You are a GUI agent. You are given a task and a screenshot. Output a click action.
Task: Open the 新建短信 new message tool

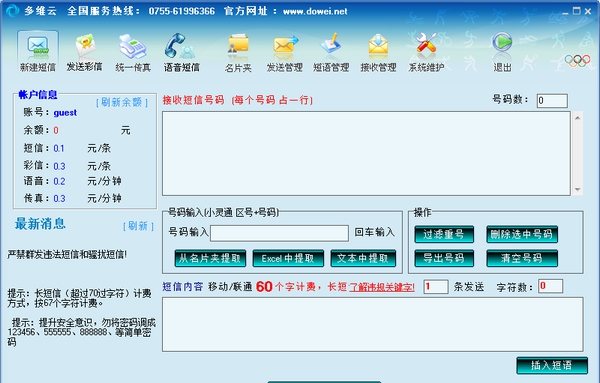38,52
